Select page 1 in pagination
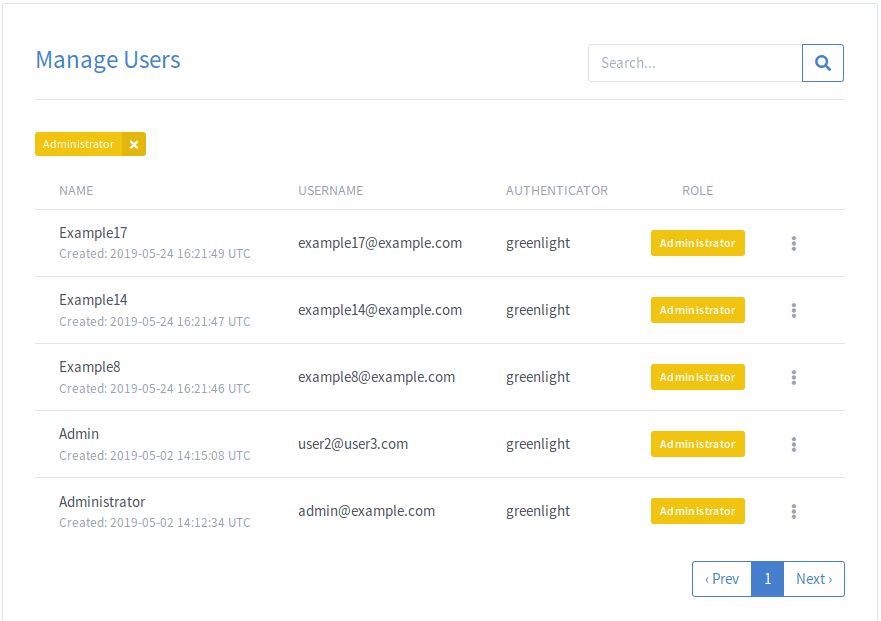 [768, 579]
